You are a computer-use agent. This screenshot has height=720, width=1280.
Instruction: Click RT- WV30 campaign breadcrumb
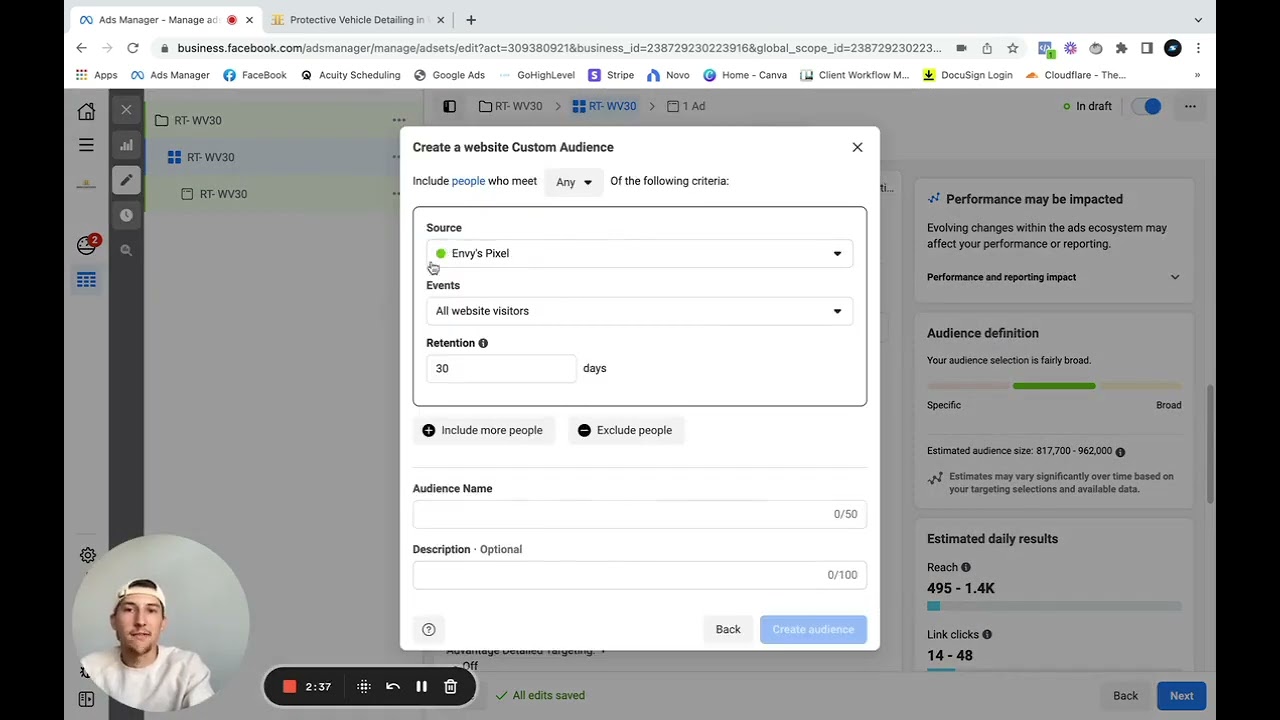510,106
